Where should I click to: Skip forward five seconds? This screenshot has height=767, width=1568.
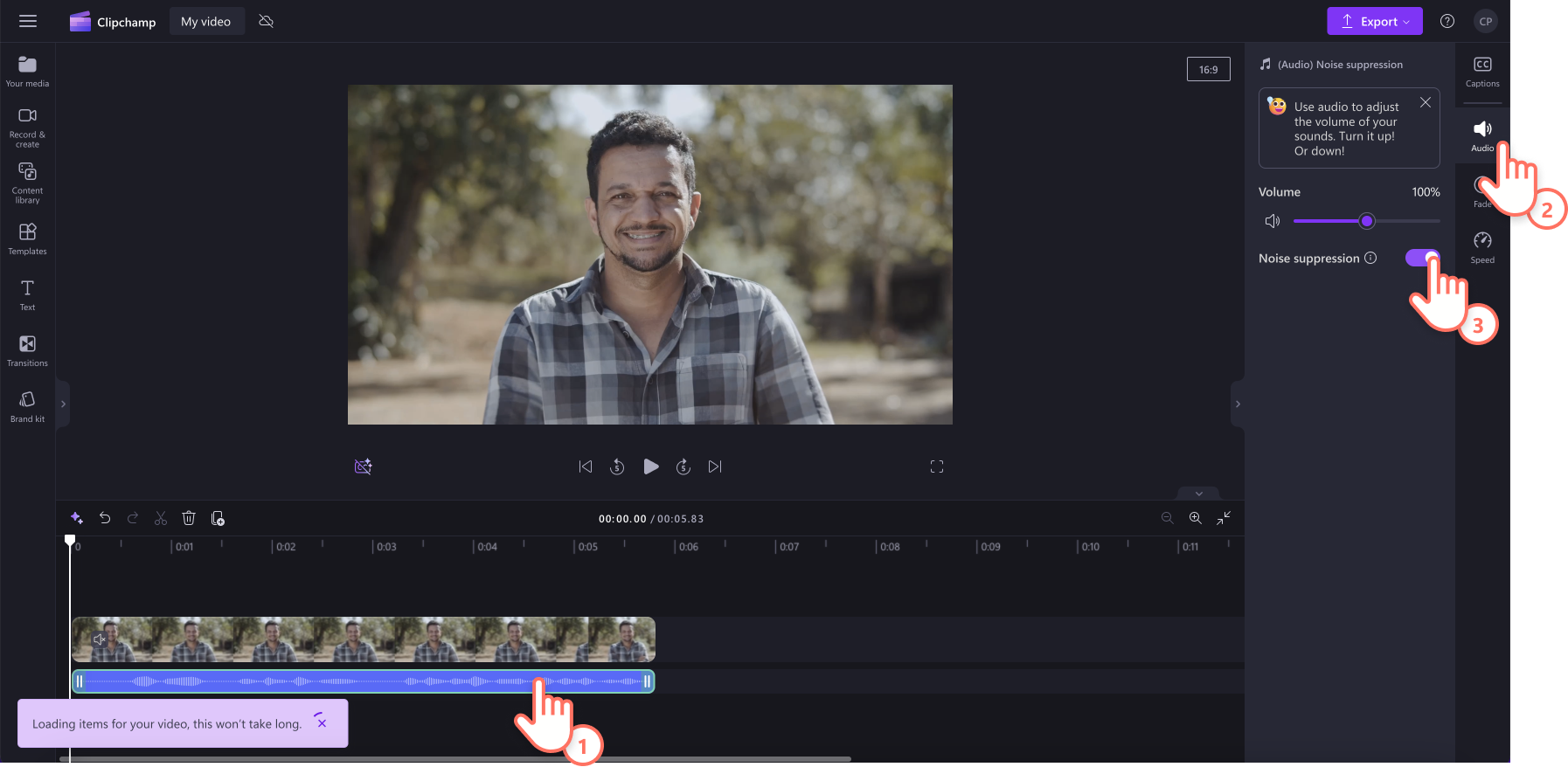pos(683,466)
